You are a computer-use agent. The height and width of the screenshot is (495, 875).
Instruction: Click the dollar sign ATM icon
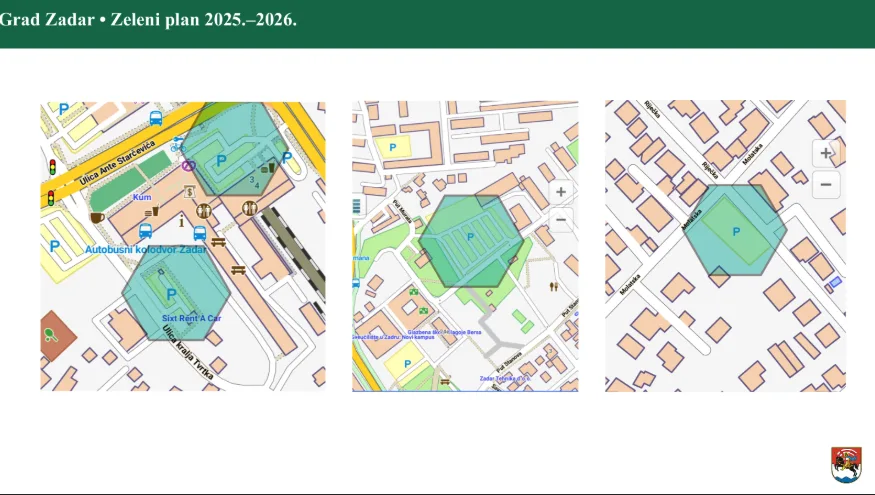click(x=189, y=191)
